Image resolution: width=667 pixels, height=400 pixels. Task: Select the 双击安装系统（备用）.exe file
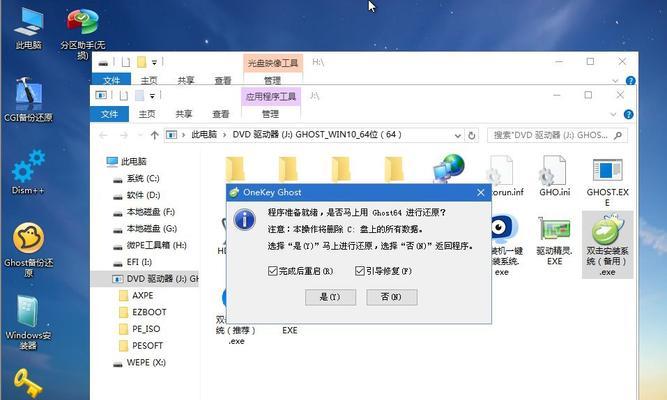(607, 245)
